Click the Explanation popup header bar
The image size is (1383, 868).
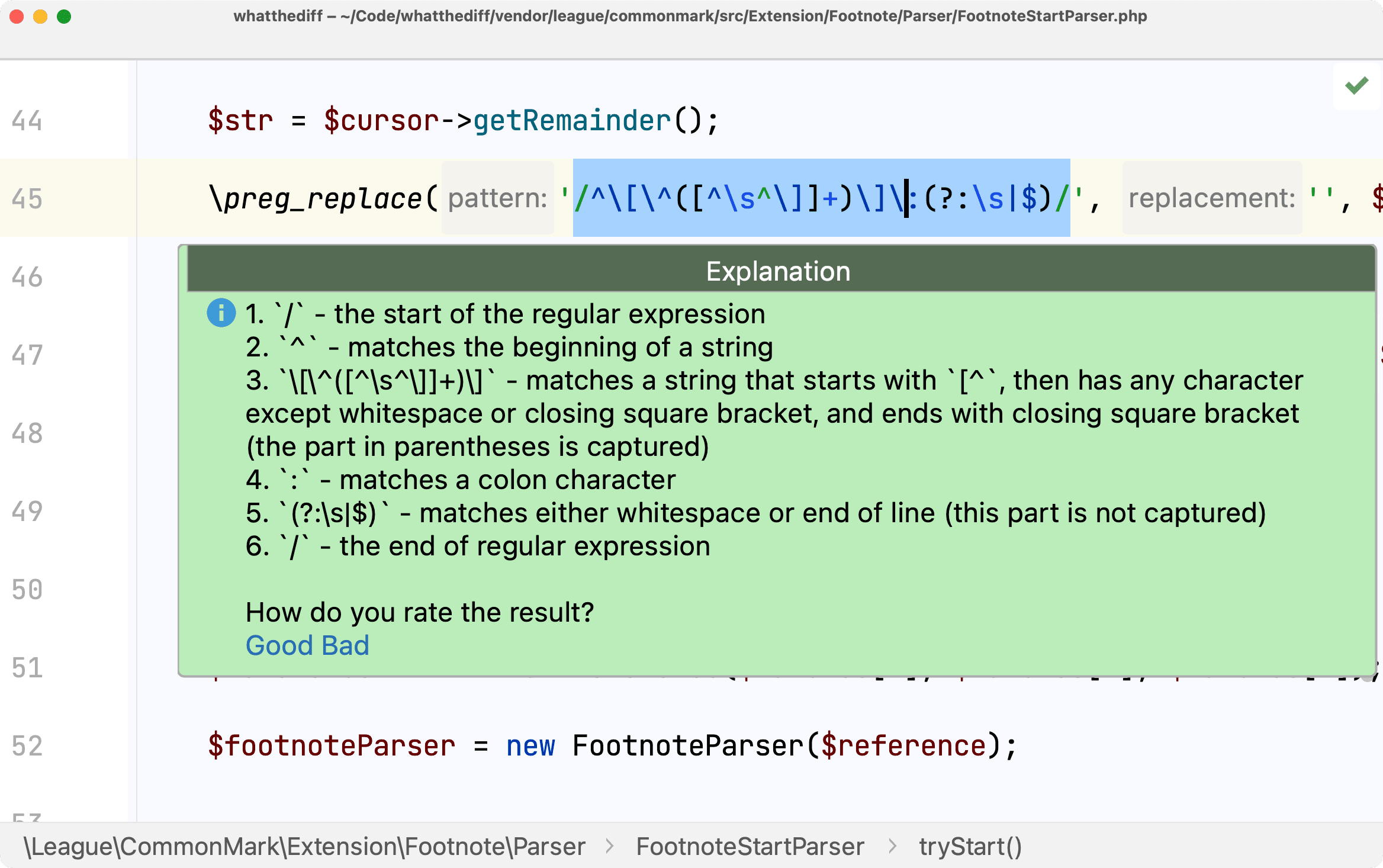(778, 271)
